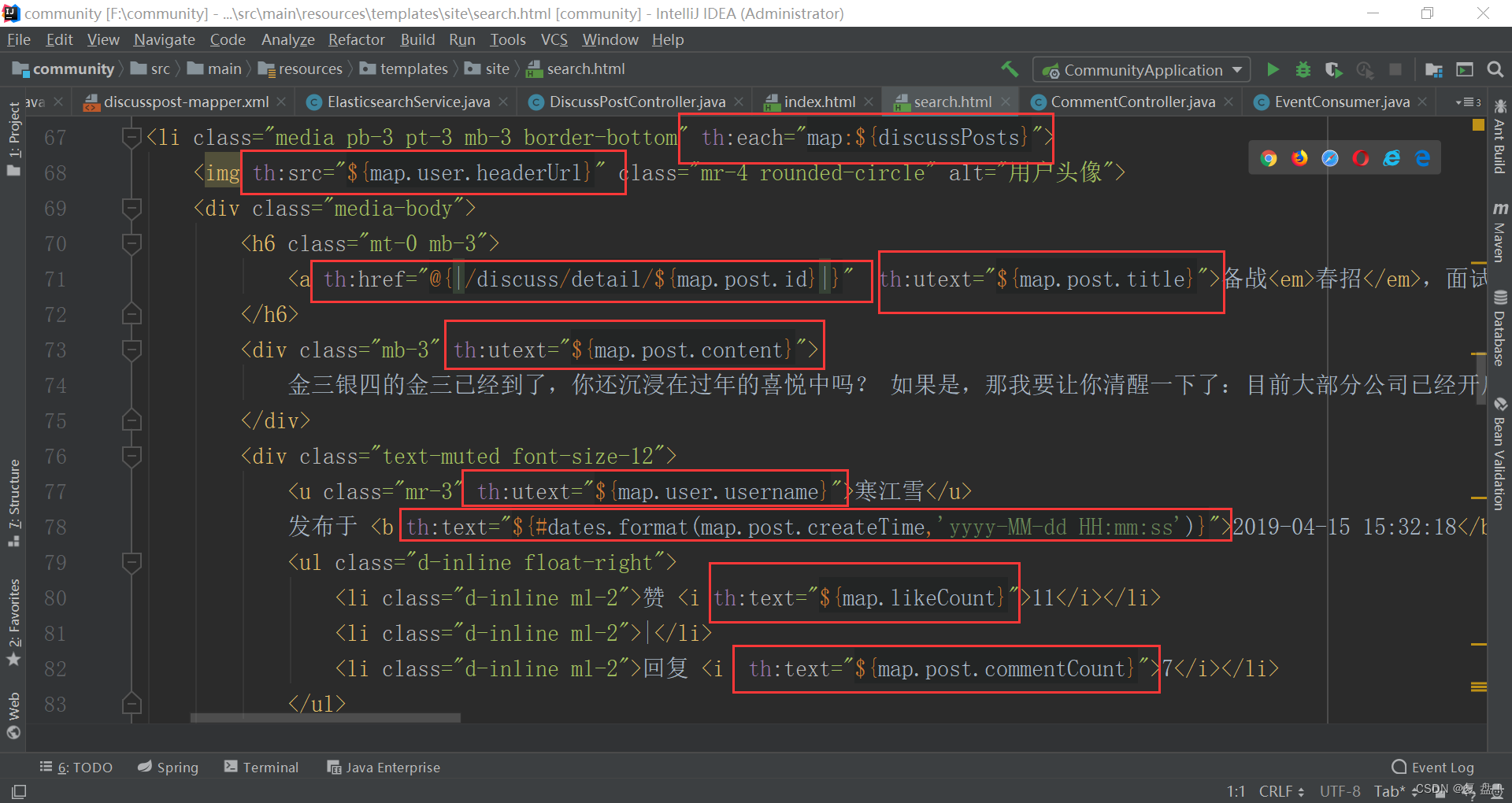Click cursor position 1:1 in status bar
This screenshot has width=1512, height=803.
click(x=1236, y=791)
